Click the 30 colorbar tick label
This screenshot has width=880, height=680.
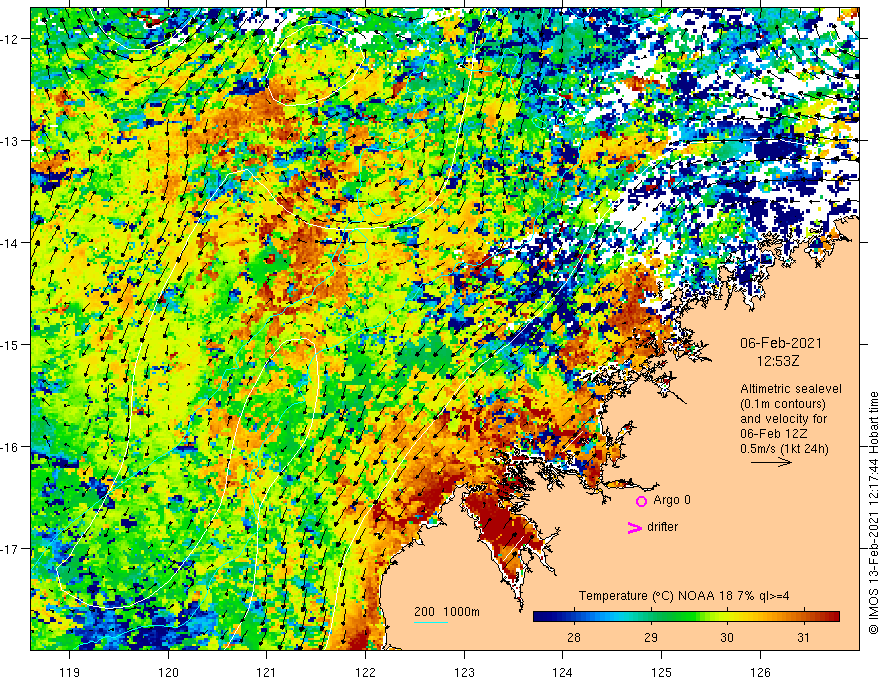727,638
